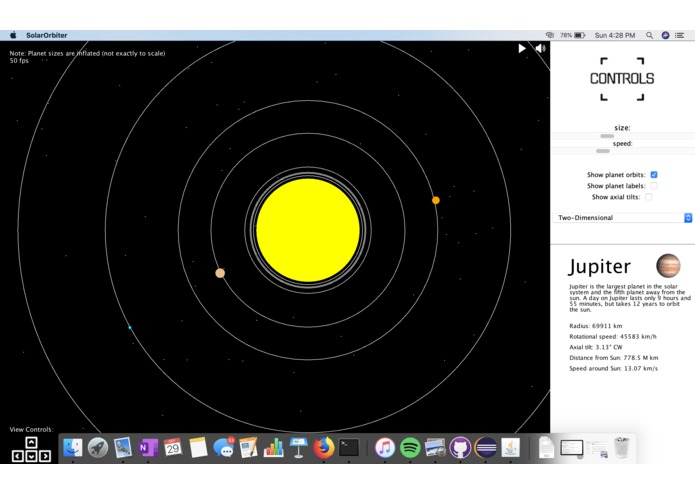
Task: Open GitHub Desktop from the dock
Action: (460, 447)
